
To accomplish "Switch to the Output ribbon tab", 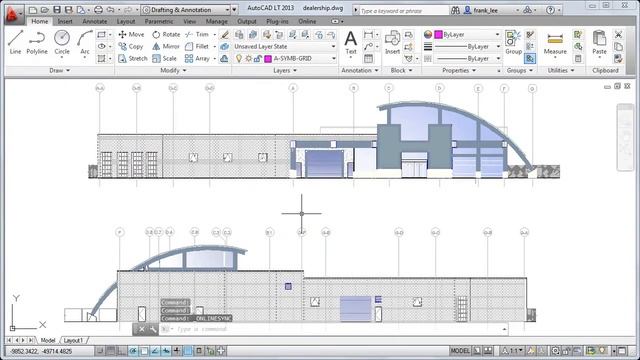I will [x=247, y=21].
